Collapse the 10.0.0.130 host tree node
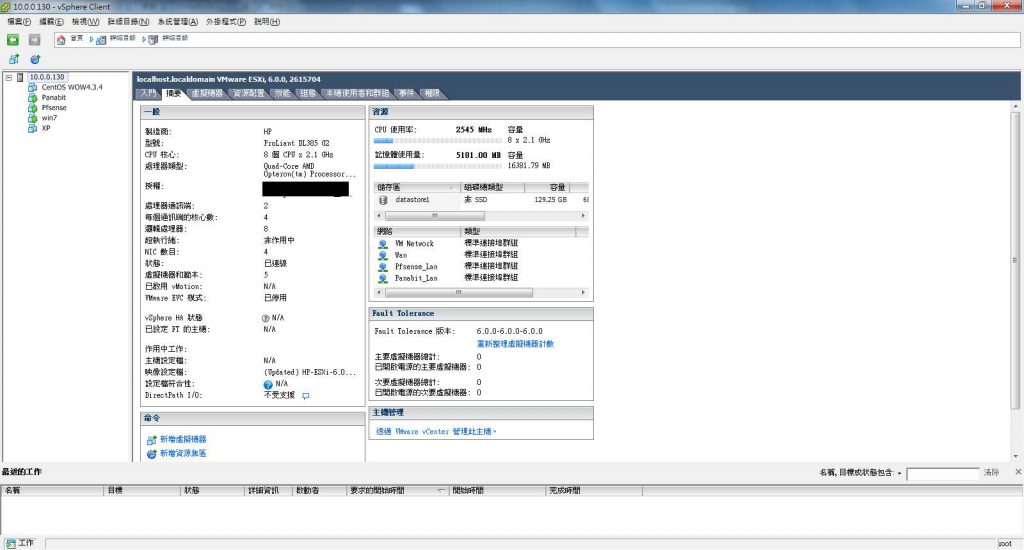The width and height of the screenshot is (1024, 550). (x=9, y=77)
